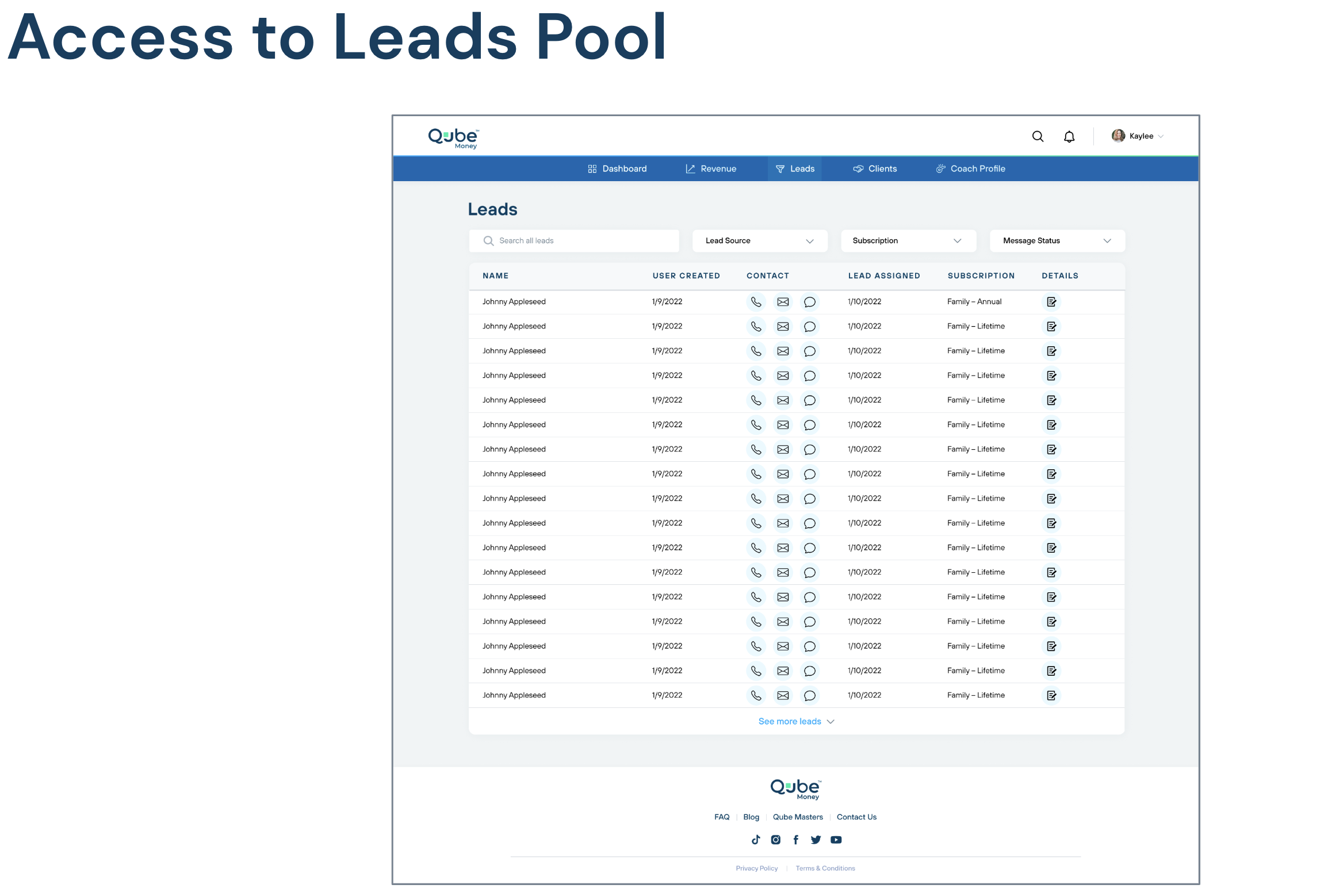Email the lead in Family – Annual row
The height and width of the screenshot is (896, 1324).
(x=783, y=302)
